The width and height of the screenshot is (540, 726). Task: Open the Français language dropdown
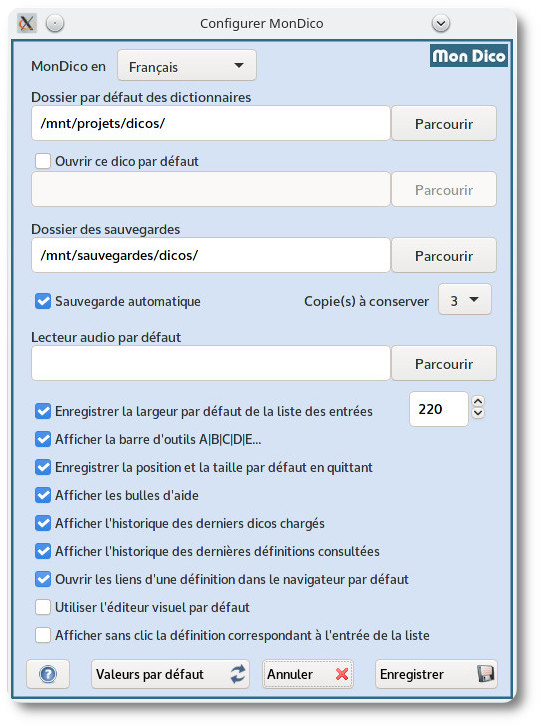pyautogui.click(x=187, y=66)
